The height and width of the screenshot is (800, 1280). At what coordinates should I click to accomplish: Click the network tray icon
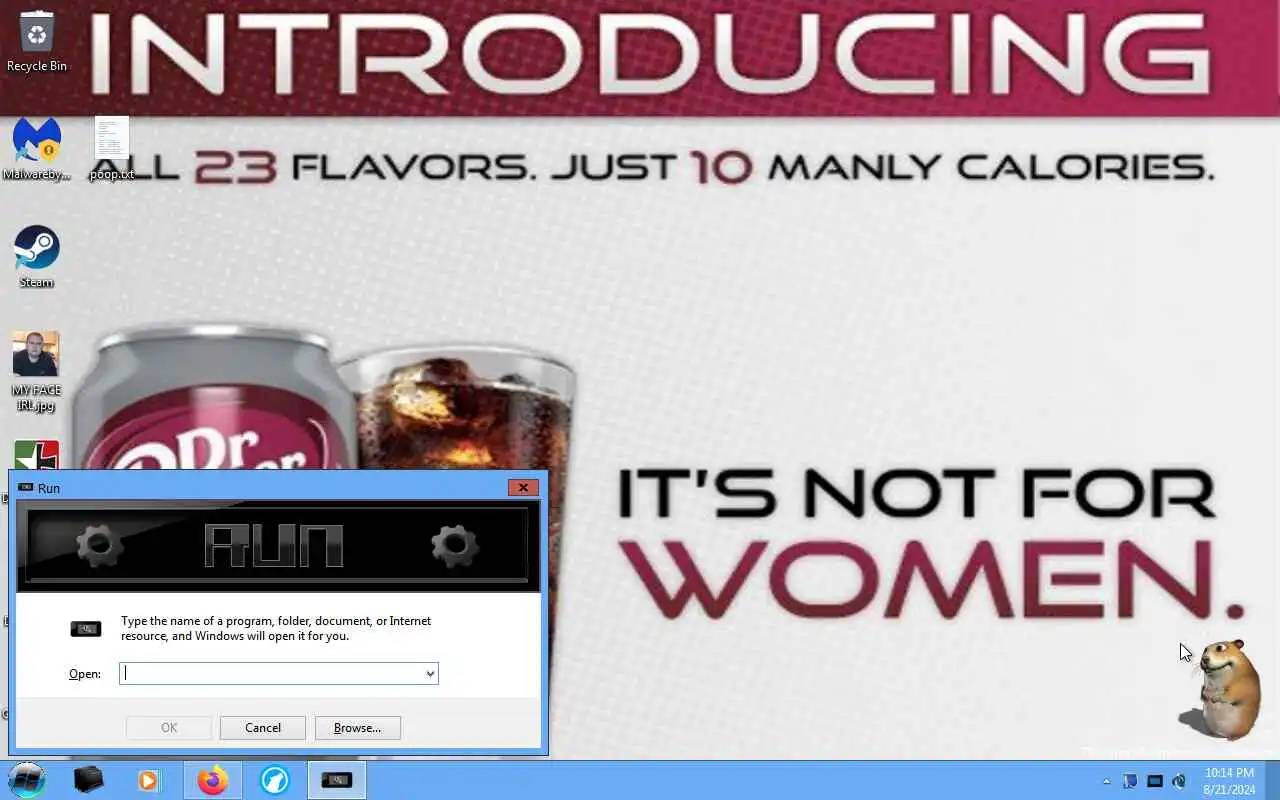point(1155,781)
